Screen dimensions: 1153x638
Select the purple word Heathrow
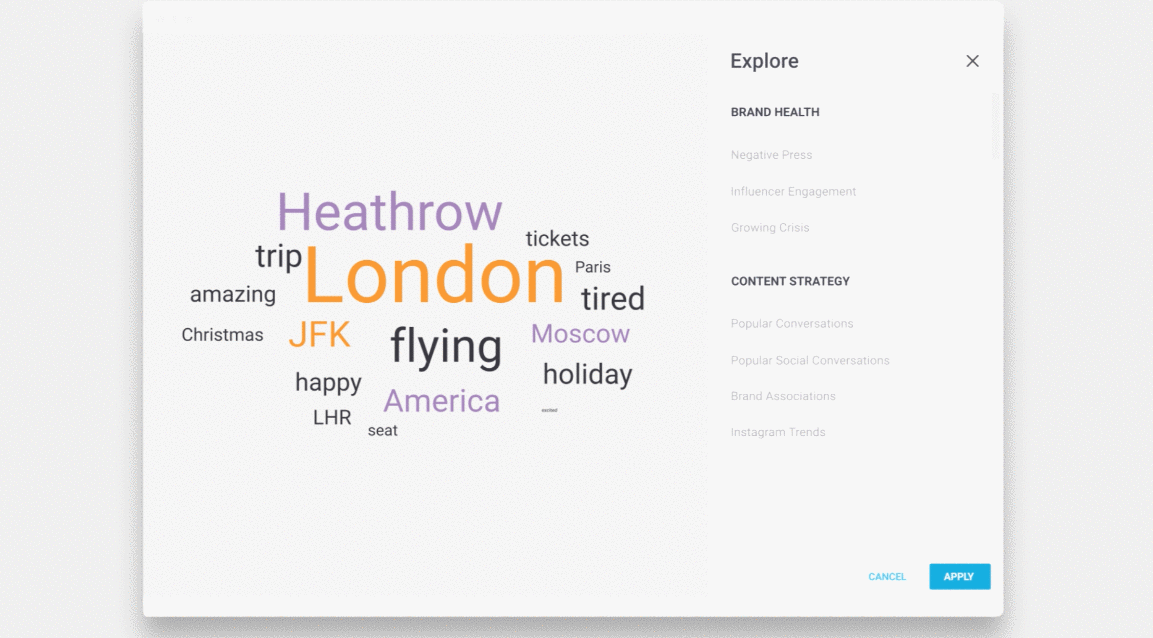(390, 212)
